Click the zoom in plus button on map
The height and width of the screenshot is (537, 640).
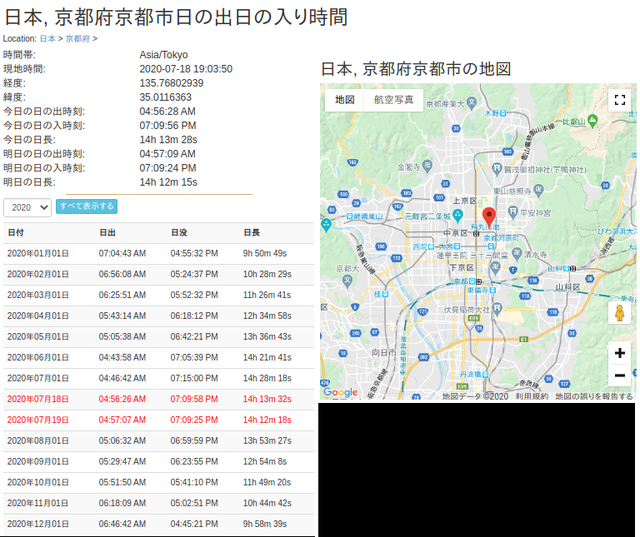(619, 353)
